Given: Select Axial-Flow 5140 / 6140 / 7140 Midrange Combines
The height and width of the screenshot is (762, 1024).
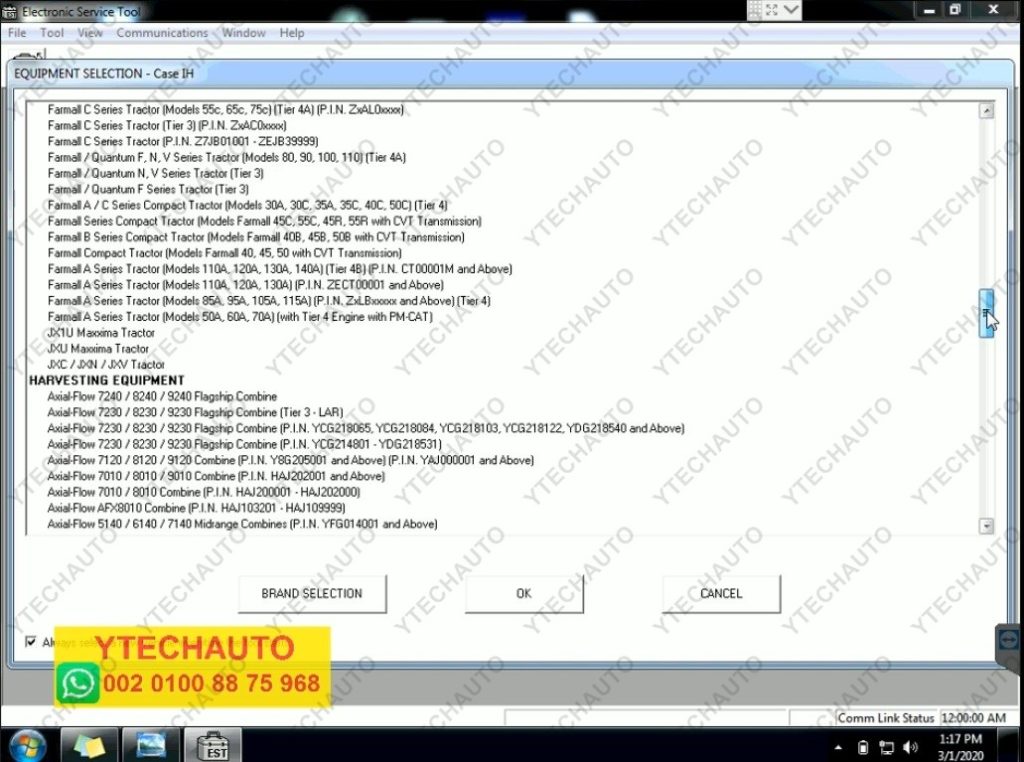Looking at the screenshot, I should click(242, 524).
